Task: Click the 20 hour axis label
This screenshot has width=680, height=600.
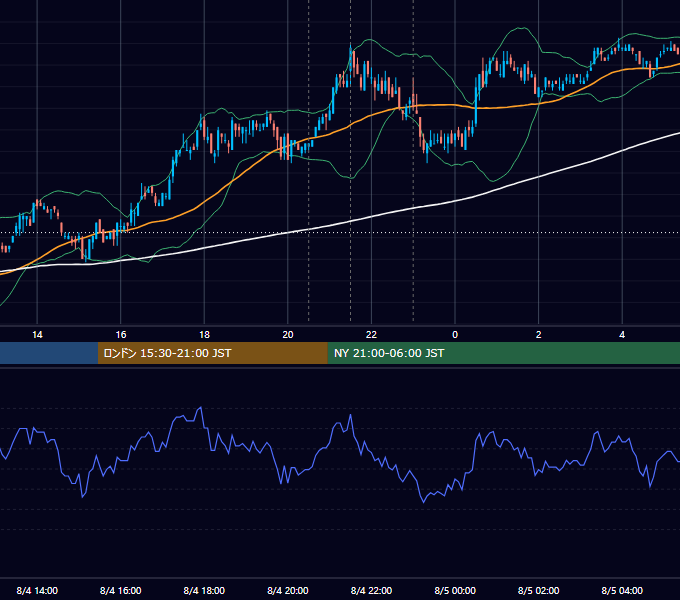Action: 288,335
